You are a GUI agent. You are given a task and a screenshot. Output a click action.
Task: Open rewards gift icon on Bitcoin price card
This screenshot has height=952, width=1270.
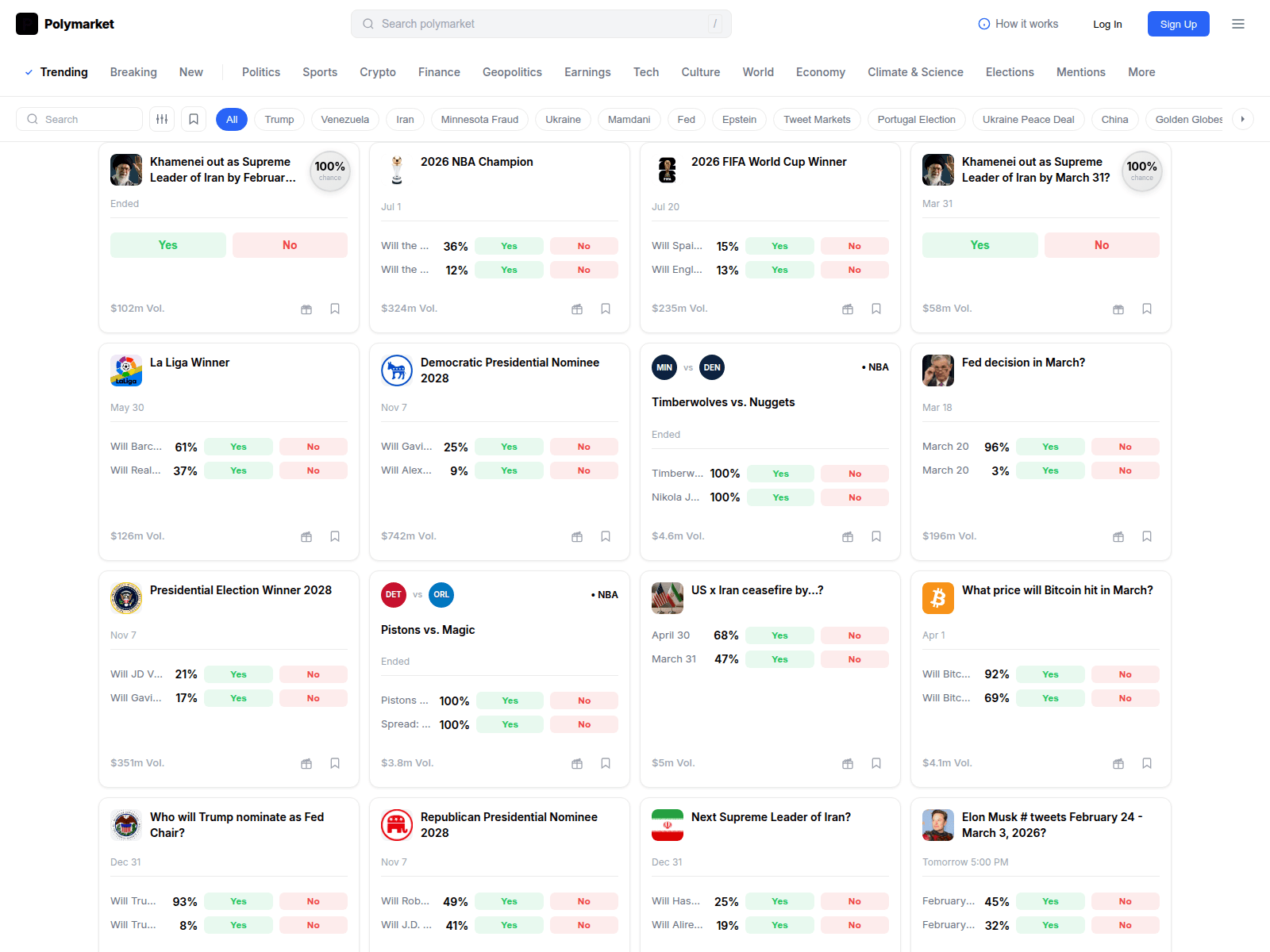(1118, 763)
